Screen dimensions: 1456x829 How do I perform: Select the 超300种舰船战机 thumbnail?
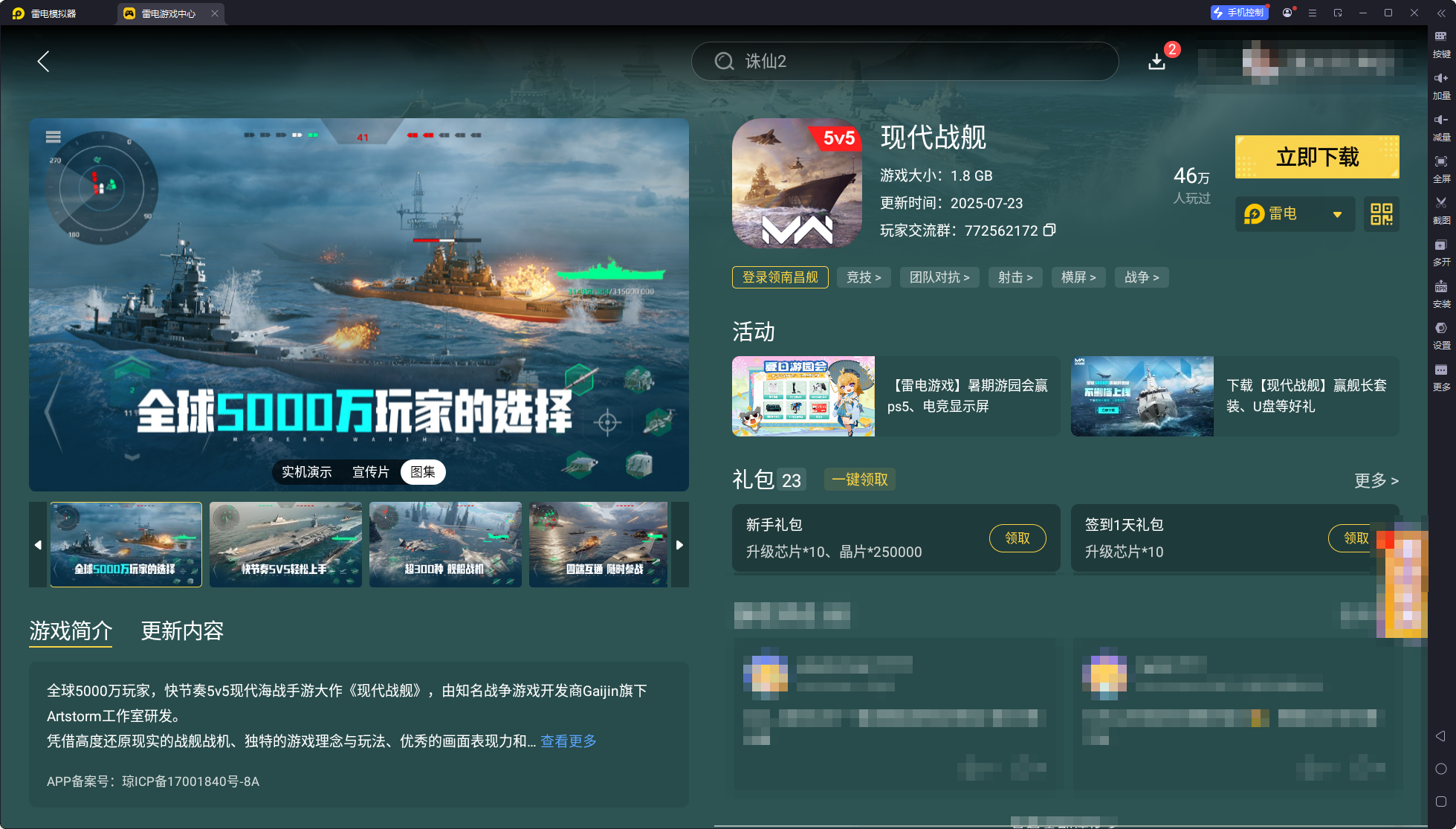pos(445,544)
